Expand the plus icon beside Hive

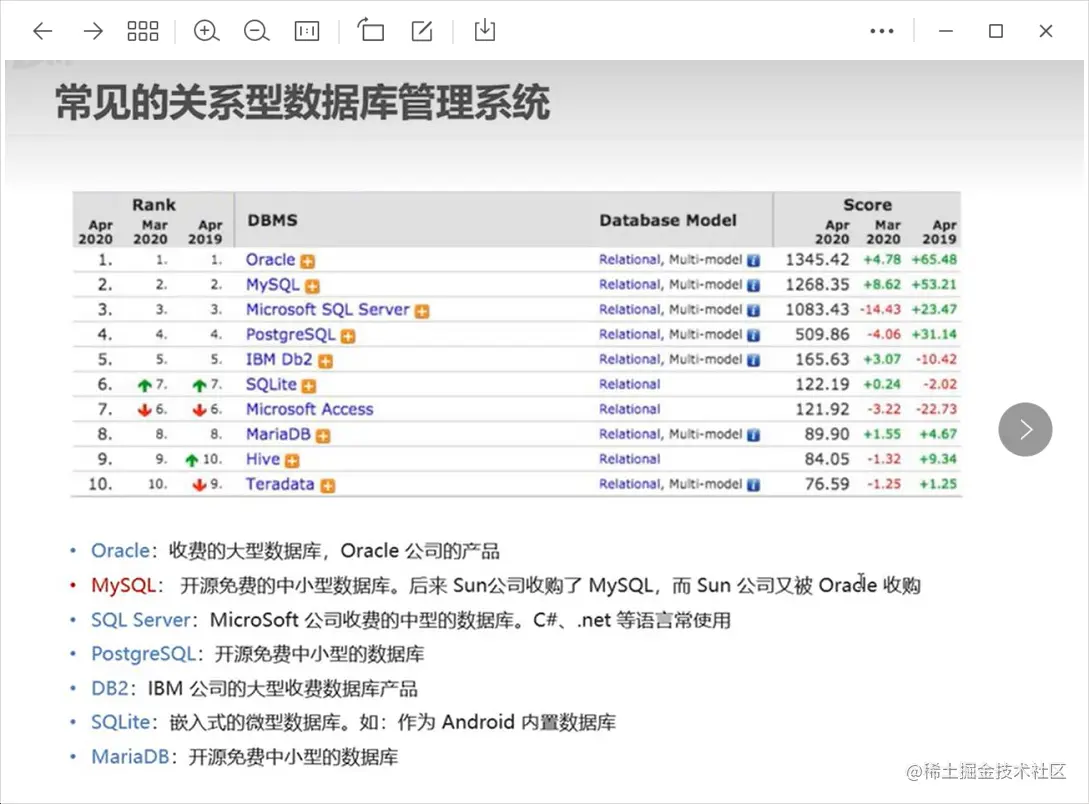292,461
